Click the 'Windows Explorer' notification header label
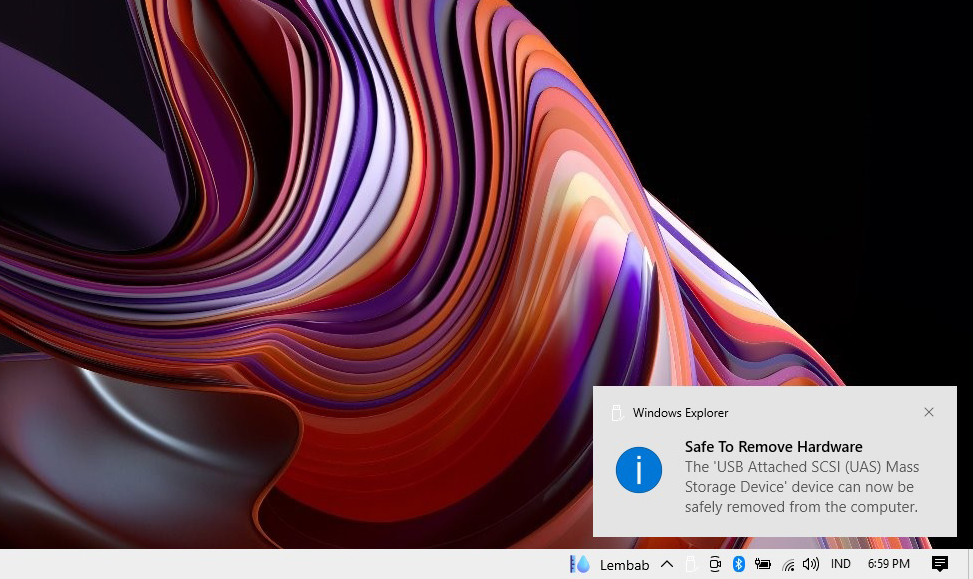Screen dimensions: 973x579 pyautogui.click(x=680, y=413)
